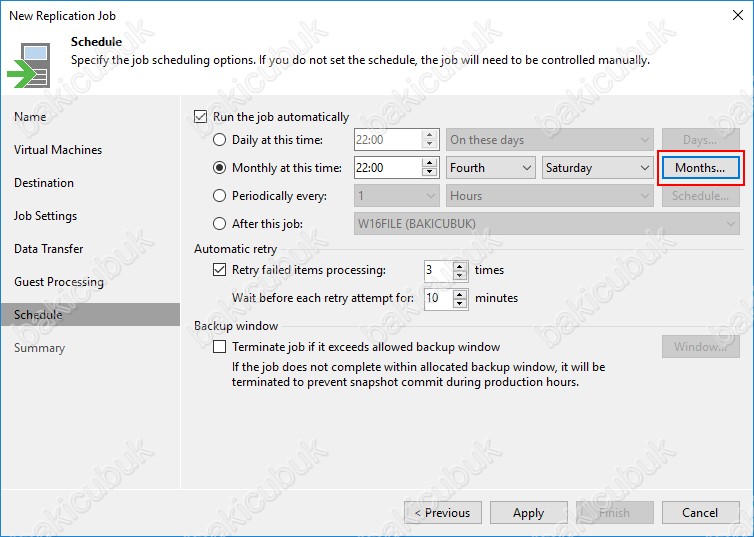This screenshot has height=537, width=754.
Task: Enable Terminate job if exceeds backup window
Action: pos(219,347)
